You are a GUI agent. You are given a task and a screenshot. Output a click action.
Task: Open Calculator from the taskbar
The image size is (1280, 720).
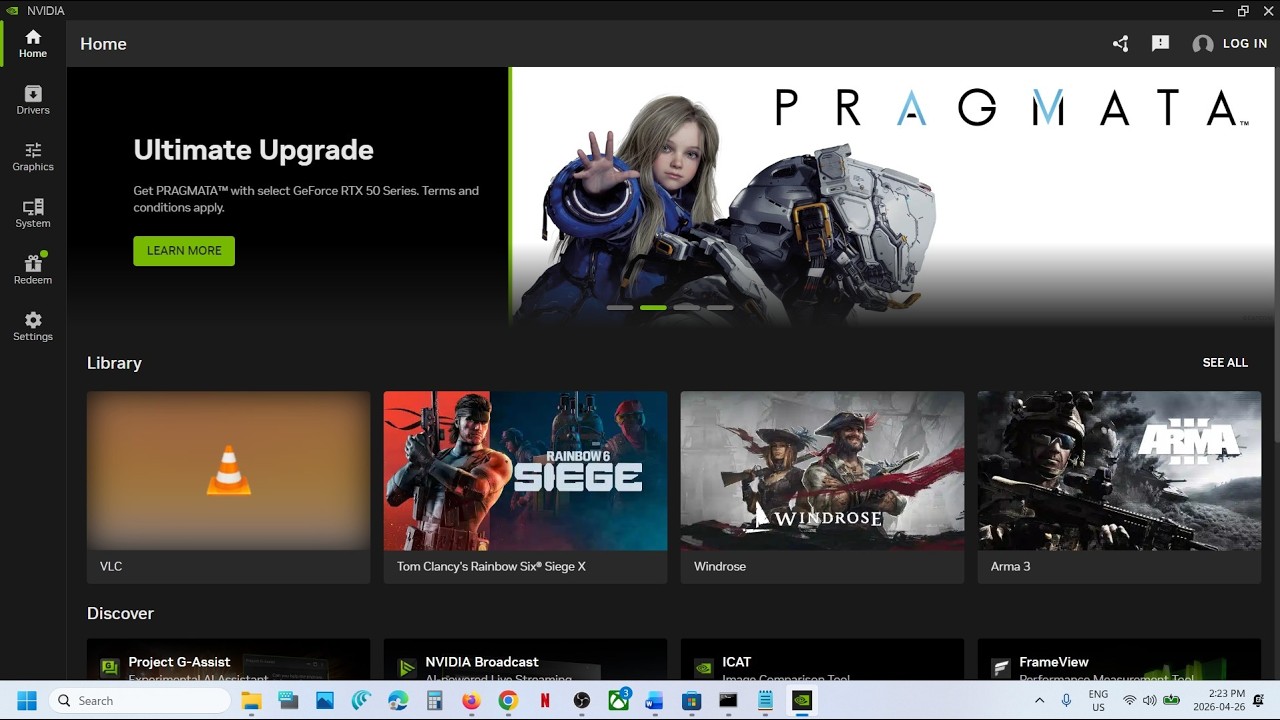[435, 701]
